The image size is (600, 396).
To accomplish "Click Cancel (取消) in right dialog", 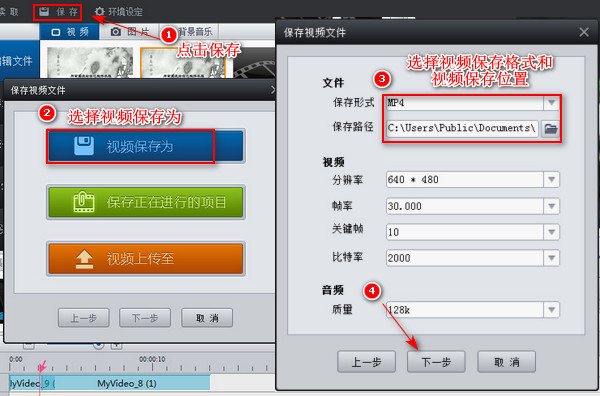I will pos(507,362).
